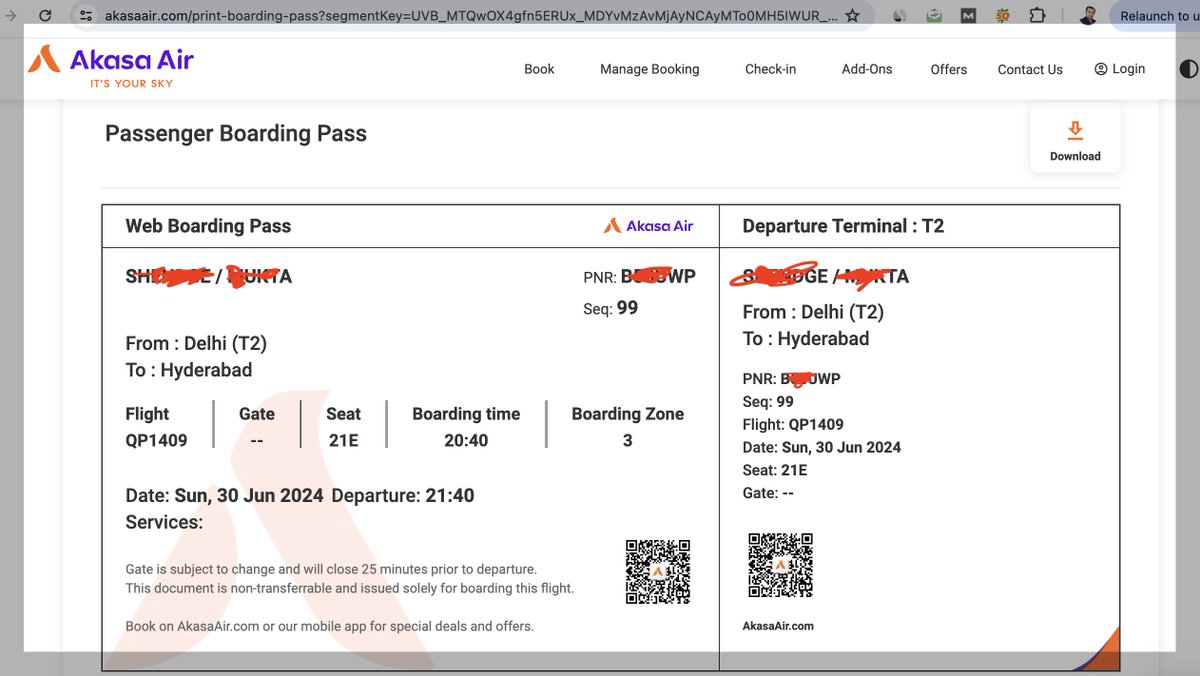Open the Manage Booking menu
Screen dimensions: 1200x676
click(650, 69)
